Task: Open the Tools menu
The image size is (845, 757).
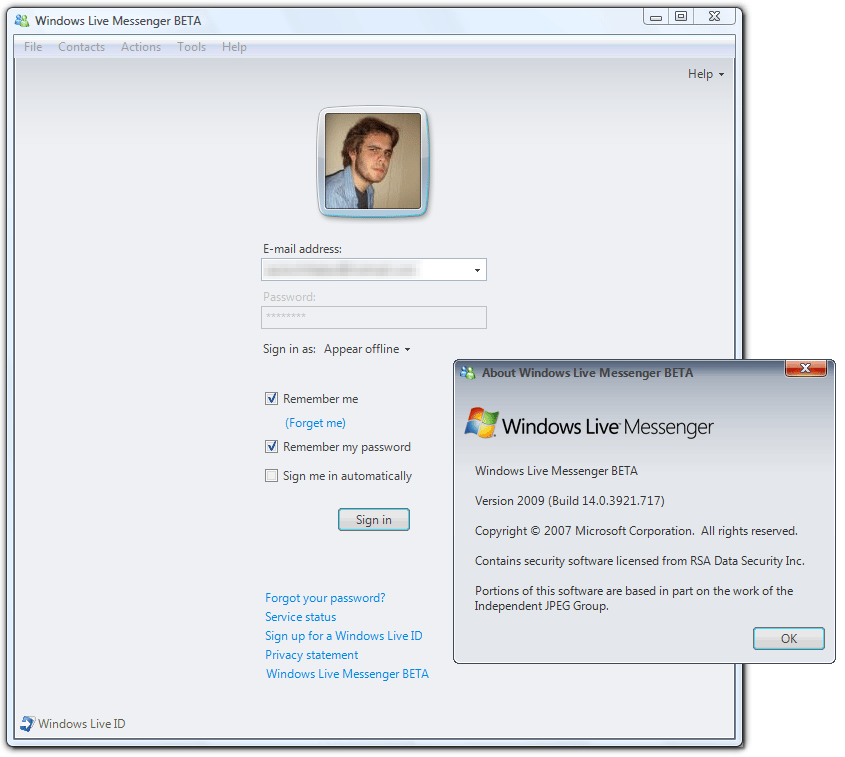Action: click(x=191, y=47)
